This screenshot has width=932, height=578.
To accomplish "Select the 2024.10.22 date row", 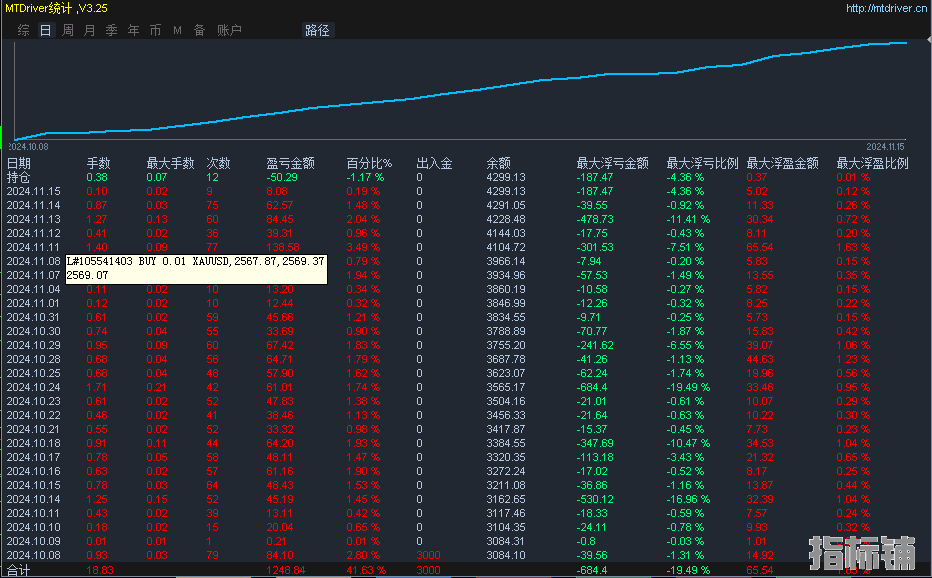I will click(33, 415).
